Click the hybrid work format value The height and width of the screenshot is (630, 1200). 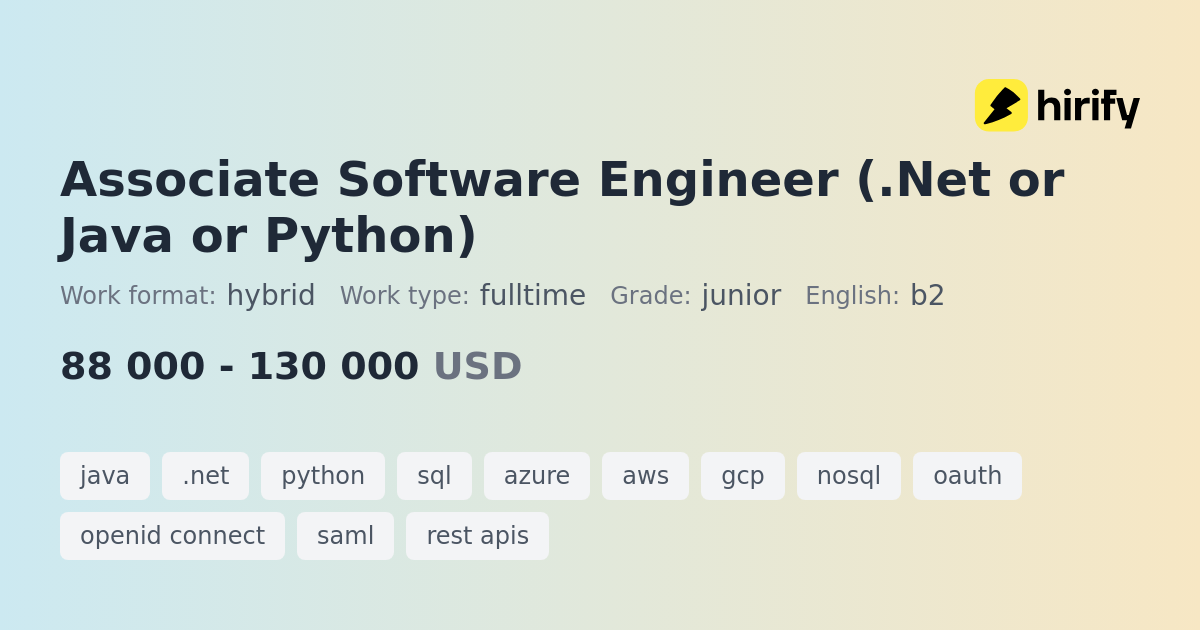[271, 296]
